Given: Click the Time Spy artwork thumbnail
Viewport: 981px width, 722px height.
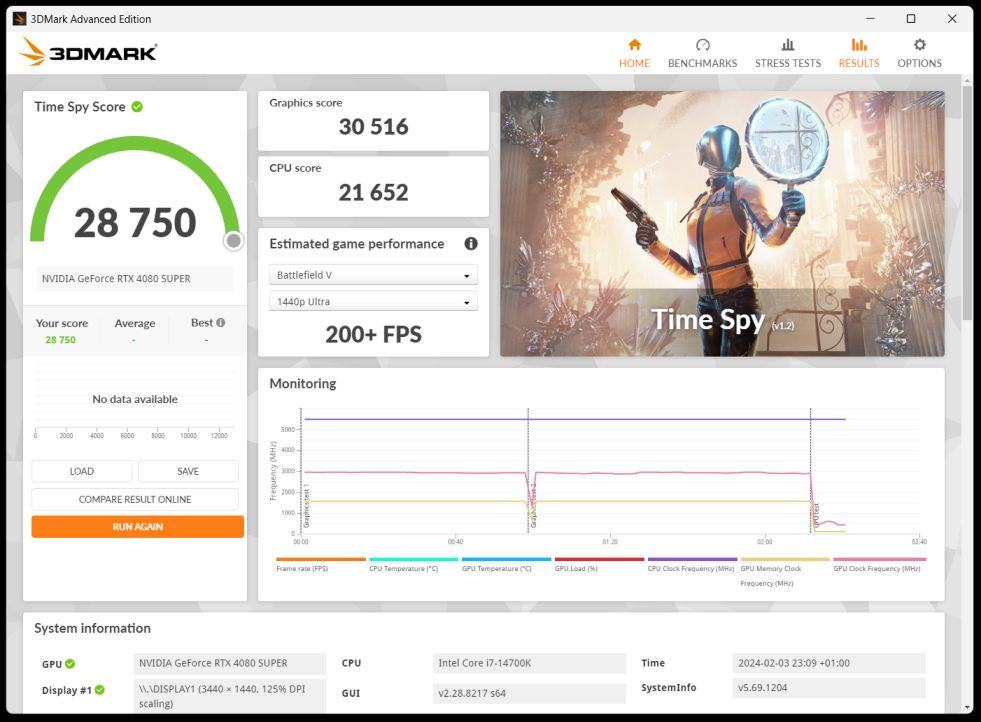Looking at the screenshot, I should pos(722,224).
